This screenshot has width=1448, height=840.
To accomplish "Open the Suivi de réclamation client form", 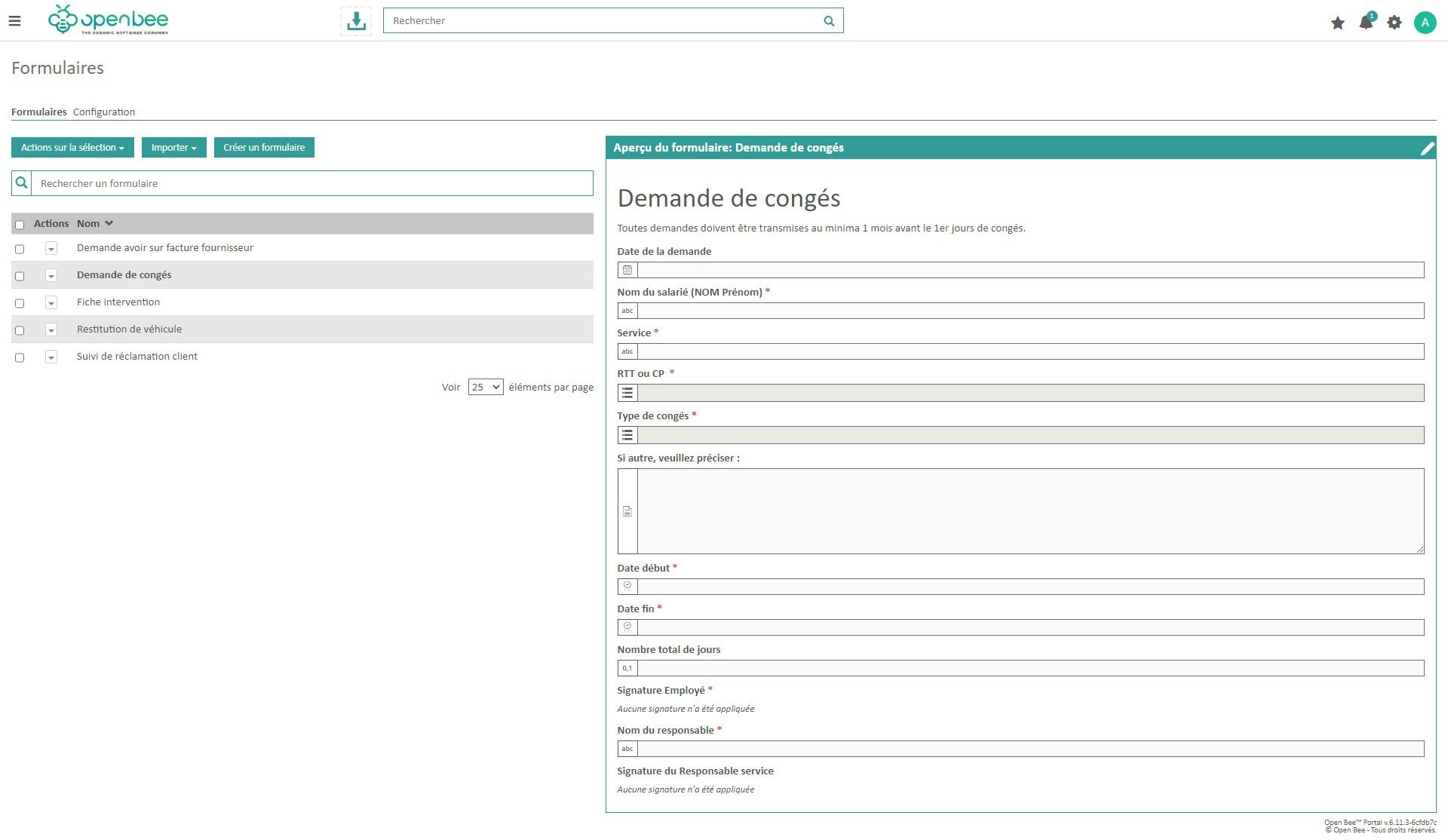I will click(x=137, y=356).
